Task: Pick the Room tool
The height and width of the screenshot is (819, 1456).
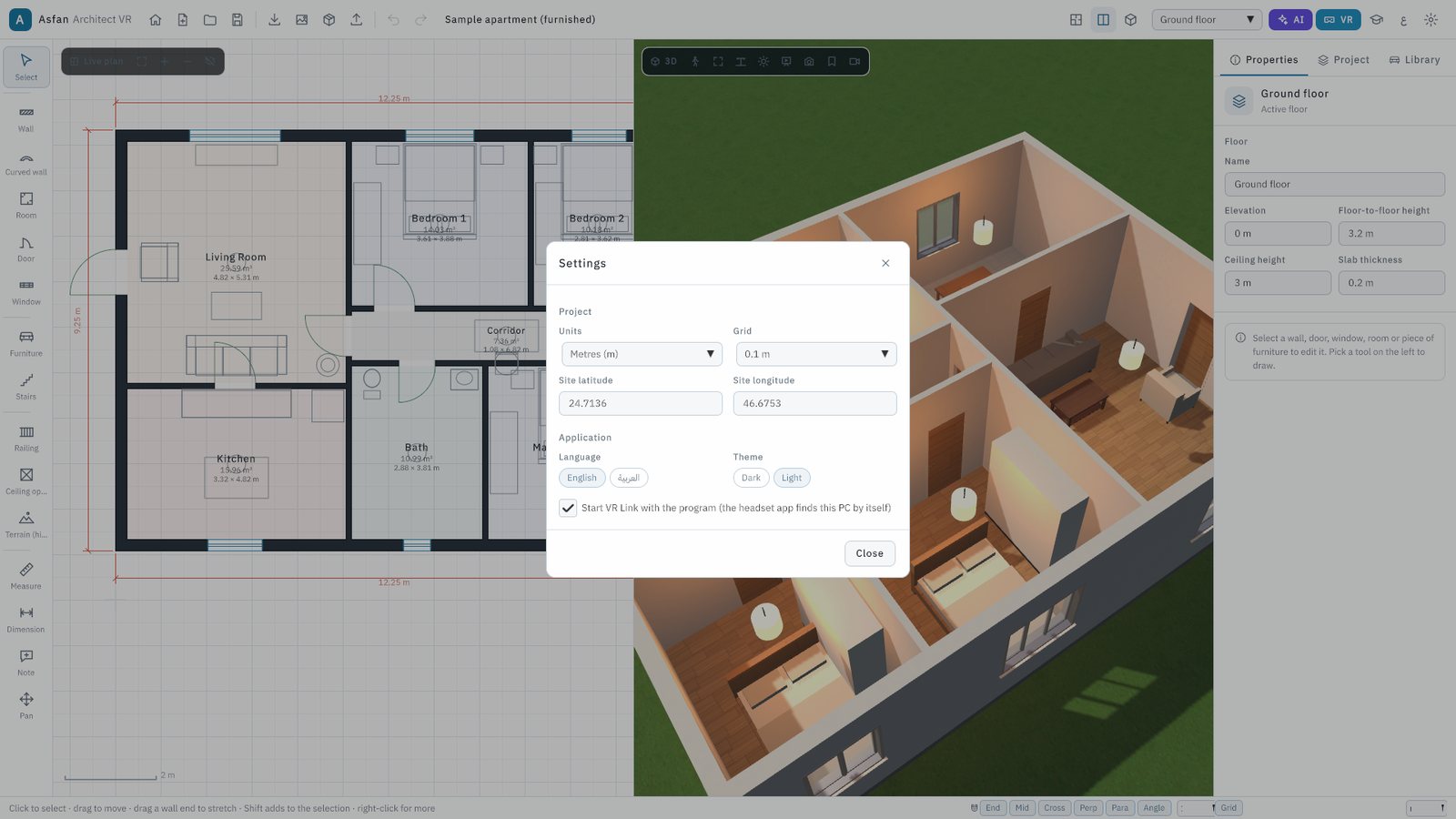Action: pos(26,206)
